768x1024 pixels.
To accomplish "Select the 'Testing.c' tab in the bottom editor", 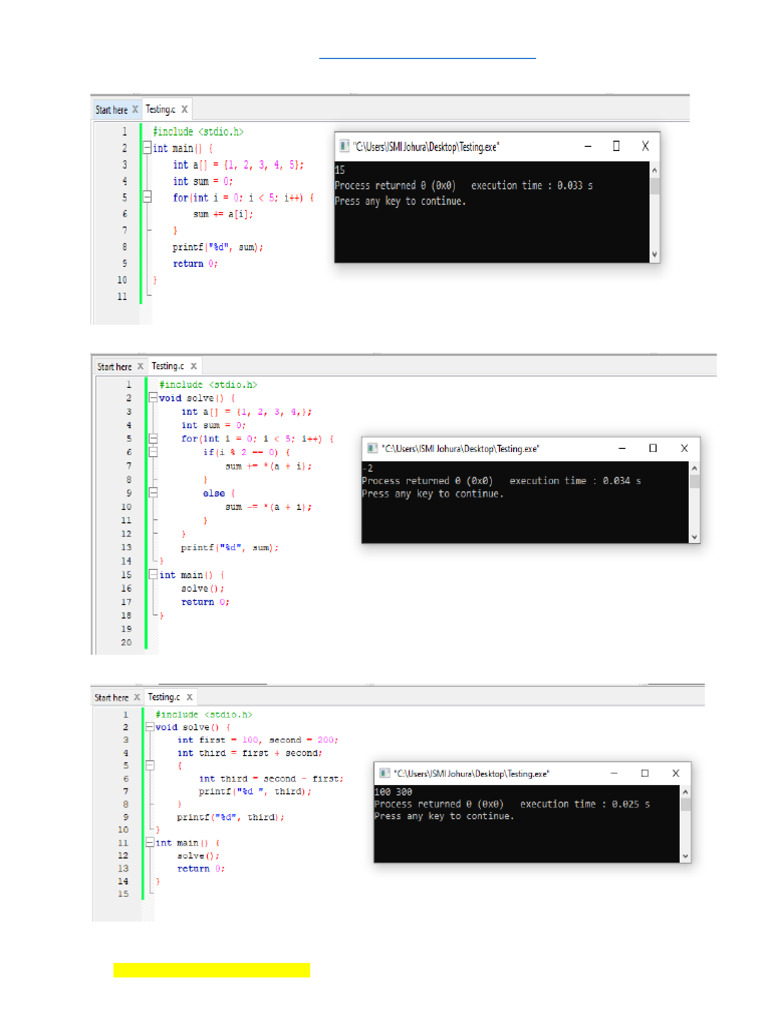I will [164, 697].
